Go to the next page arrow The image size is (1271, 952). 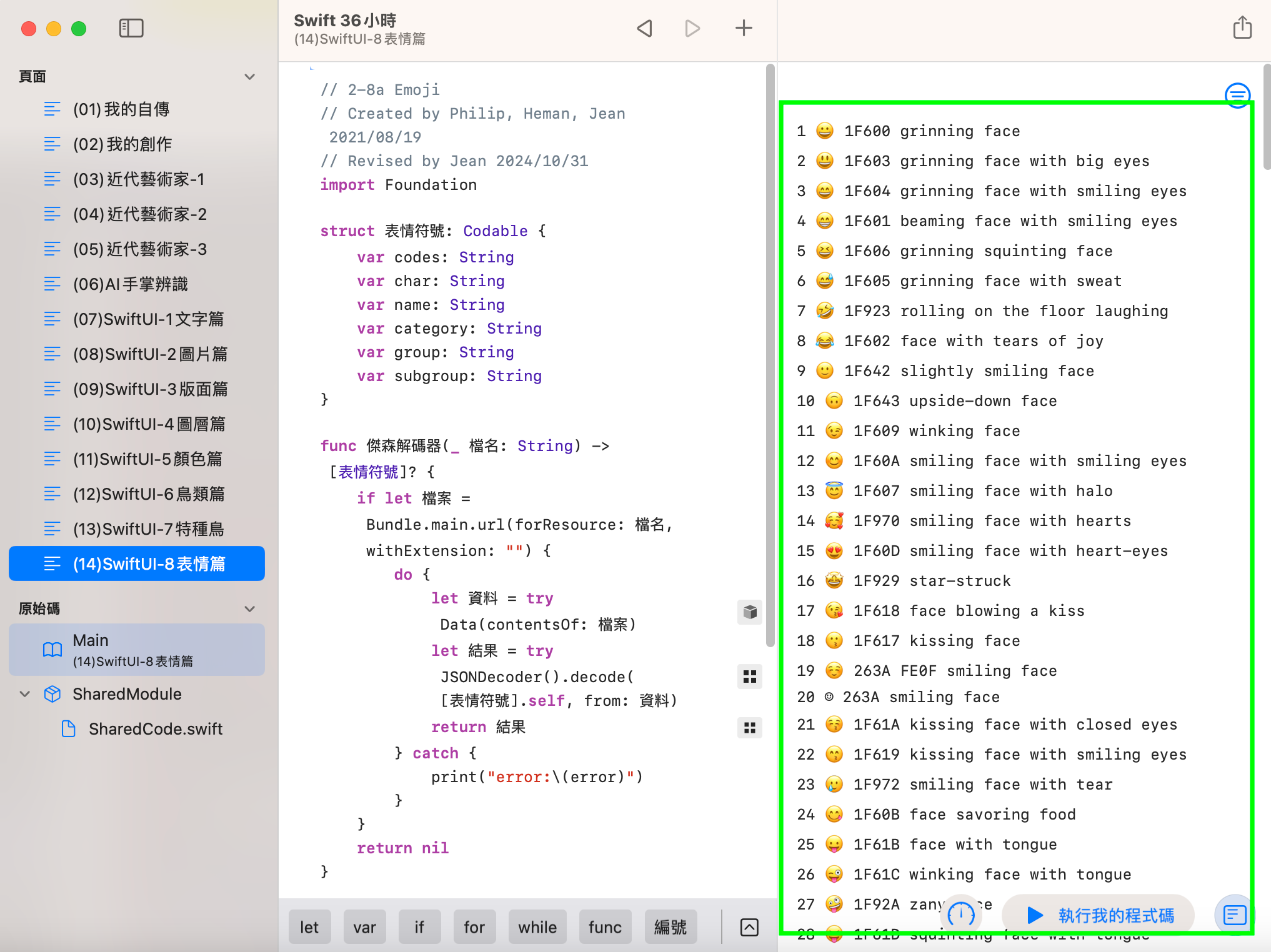(x=692, y=28)
